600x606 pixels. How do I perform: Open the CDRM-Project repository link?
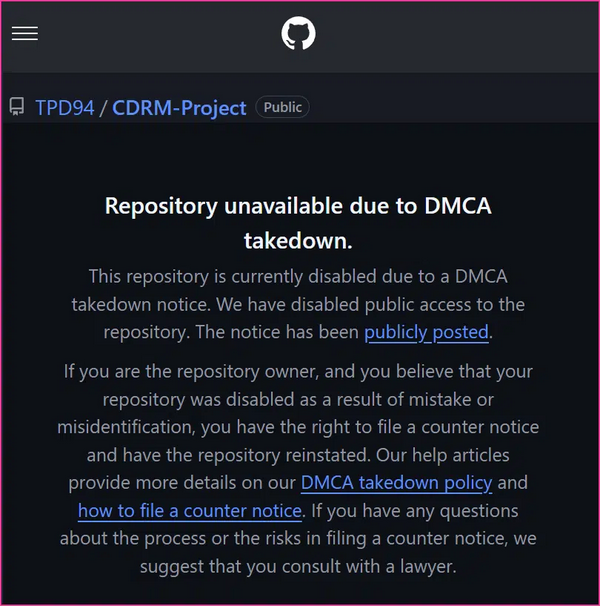[179, 108]
